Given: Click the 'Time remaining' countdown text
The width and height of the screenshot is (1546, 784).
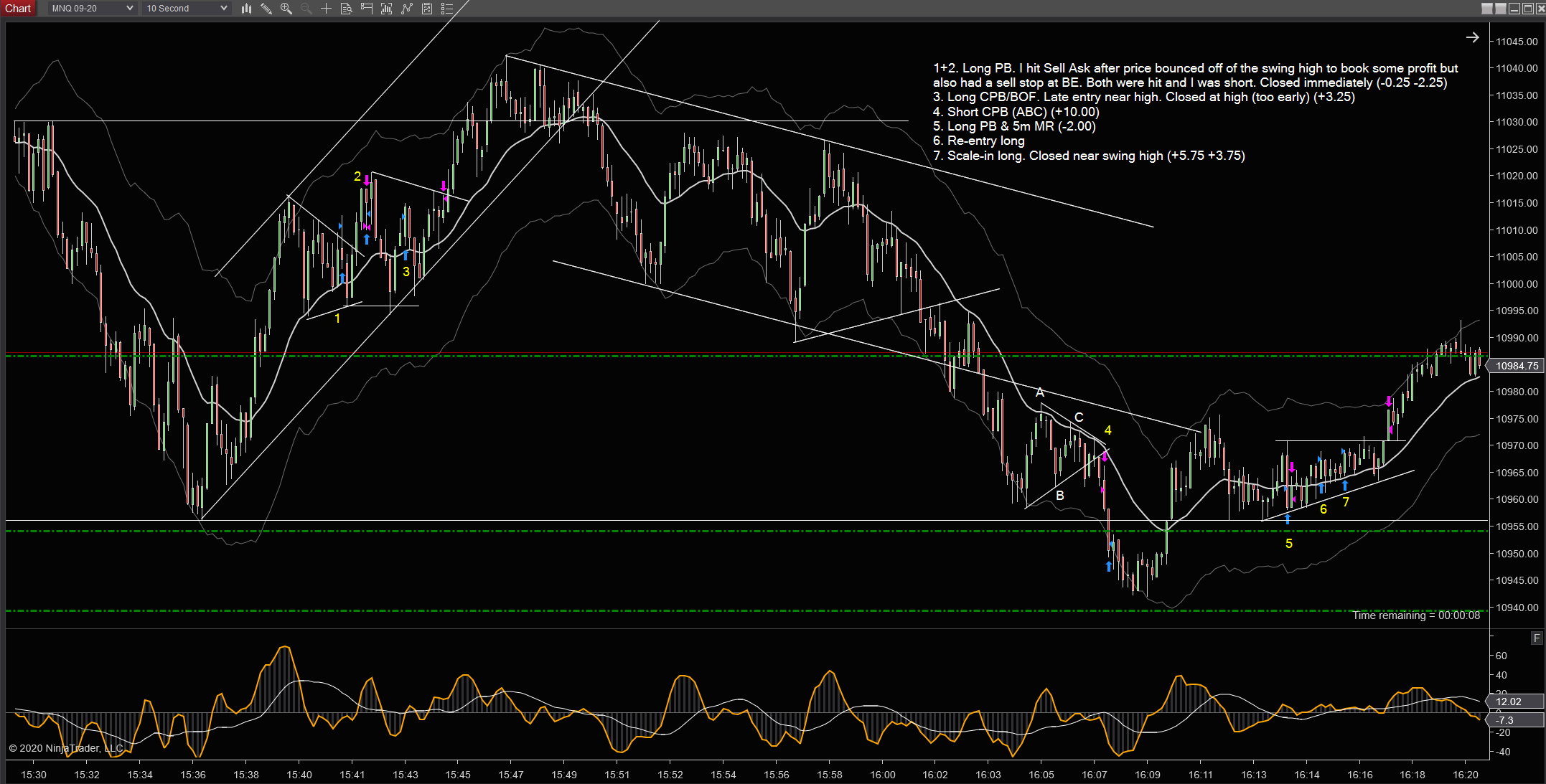Looking at the screenshot, I should pyautogui.click(x=1416, y=615).
